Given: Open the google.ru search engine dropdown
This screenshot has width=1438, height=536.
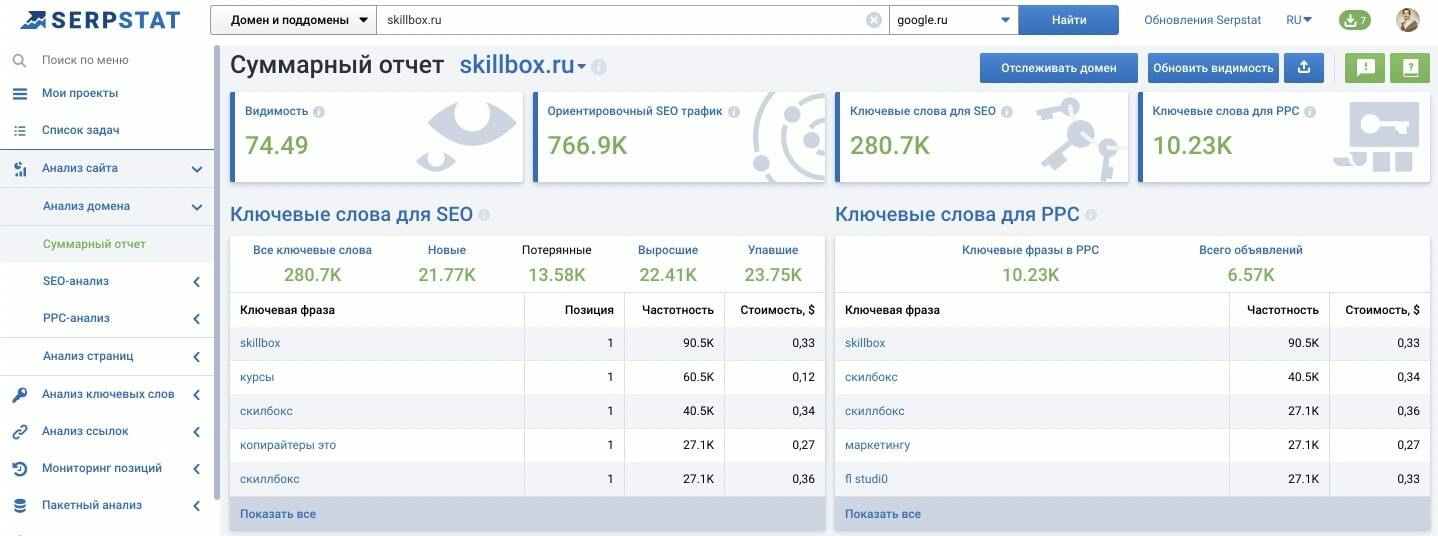Looking at the screenshot, I should tap(954, 20).
